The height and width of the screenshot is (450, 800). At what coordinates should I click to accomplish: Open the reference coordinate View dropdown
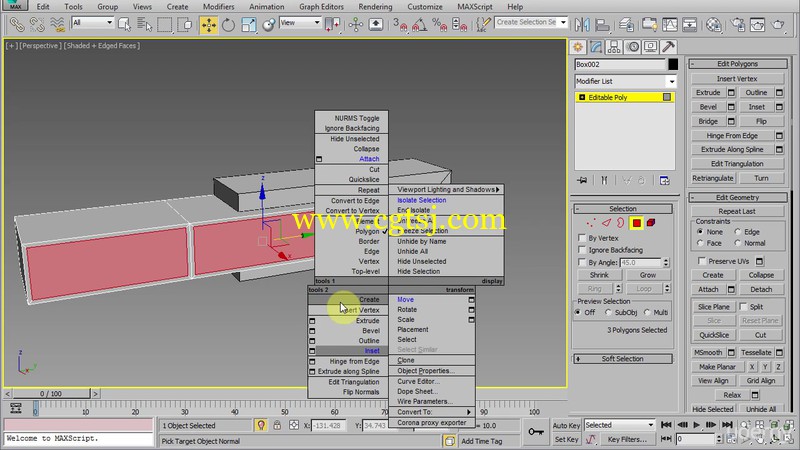tap(301, 22)
